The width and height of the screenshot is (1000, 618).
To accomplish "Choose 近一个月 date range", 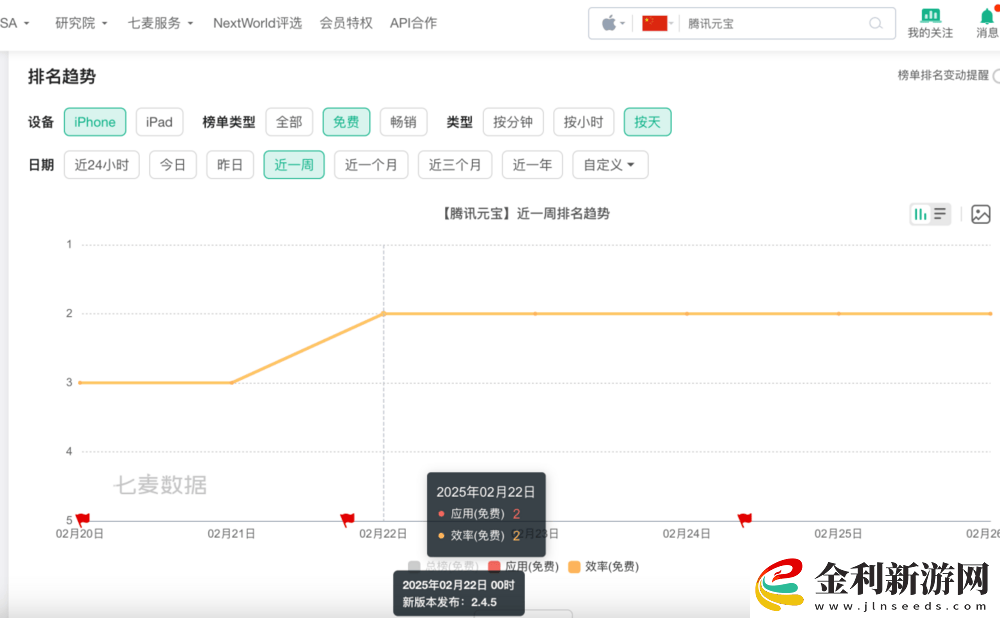I will click(371, 165).
